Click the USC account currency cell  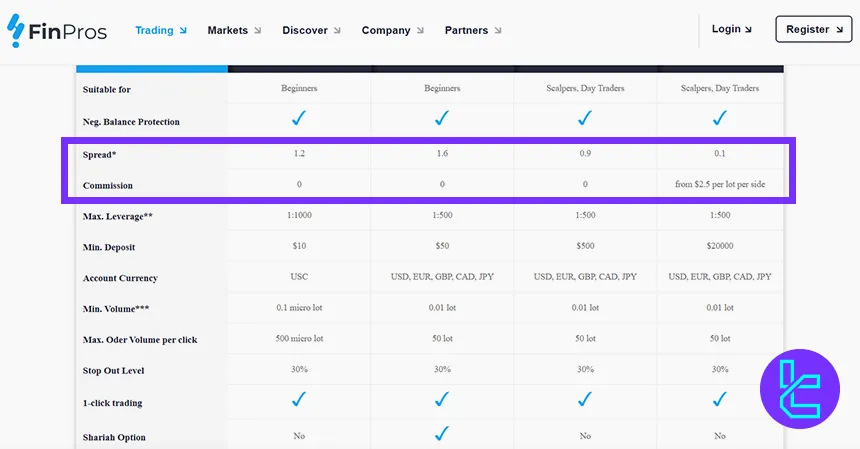(299, 276)
